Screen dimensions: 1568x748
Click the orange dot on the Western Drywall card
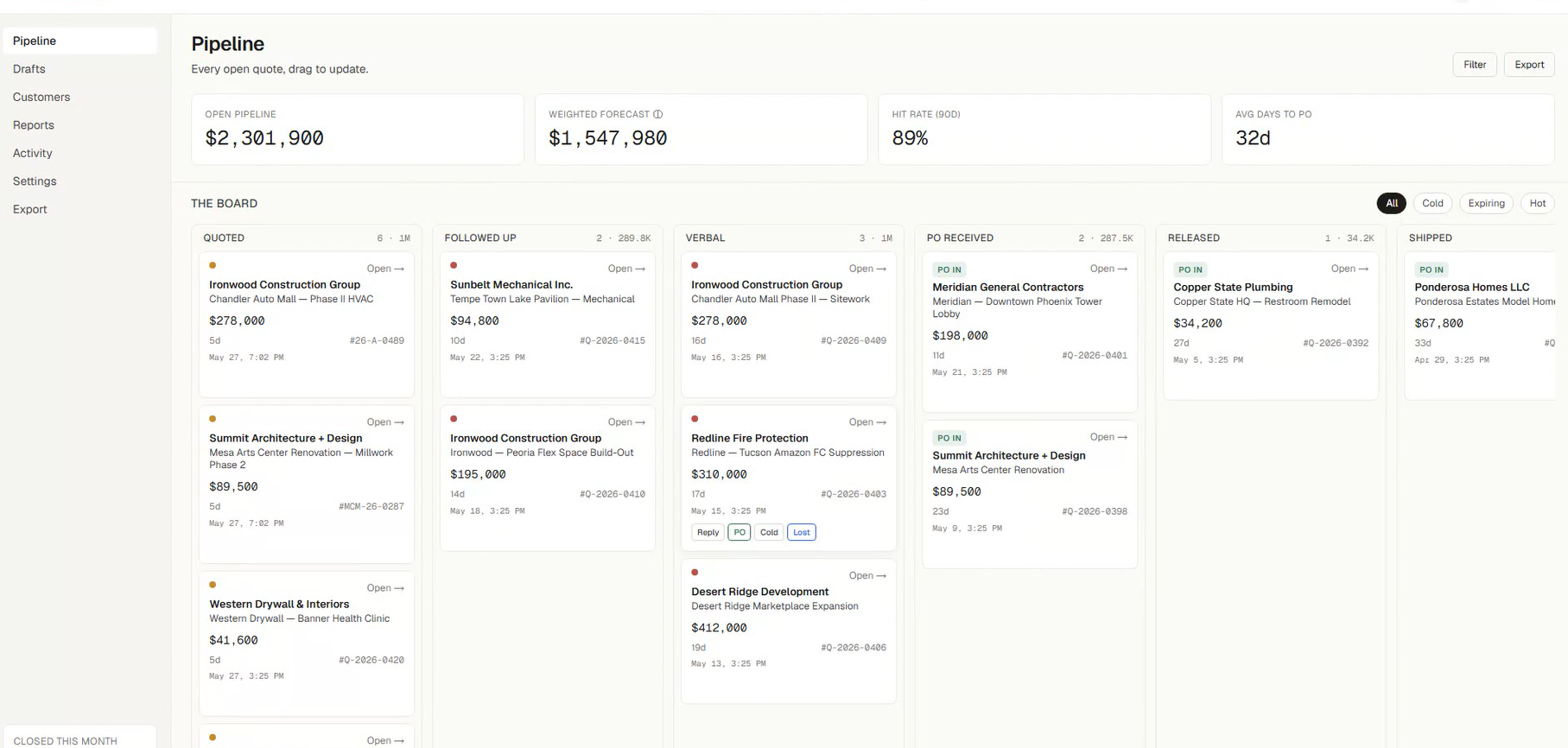click(213, 585)
